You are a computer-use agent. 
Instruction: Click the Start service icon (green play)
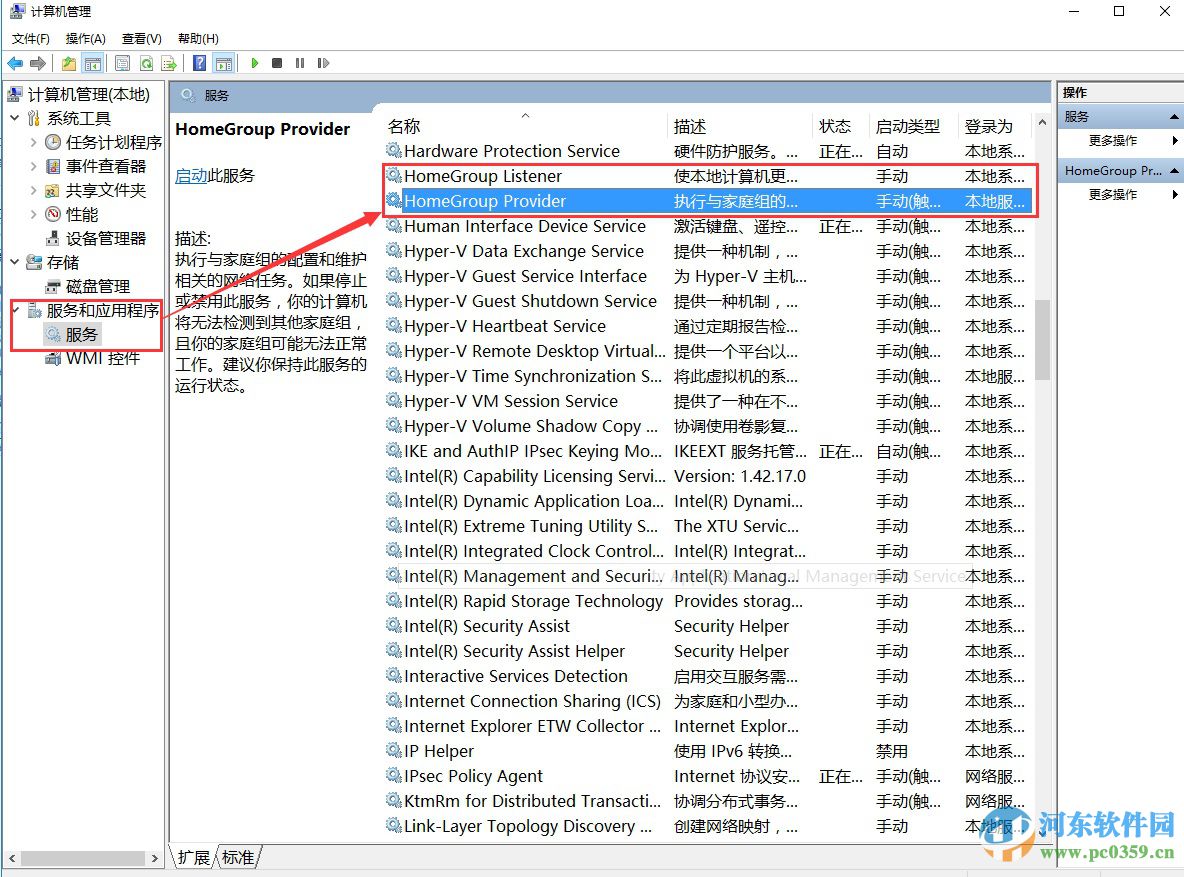point(255,63)
